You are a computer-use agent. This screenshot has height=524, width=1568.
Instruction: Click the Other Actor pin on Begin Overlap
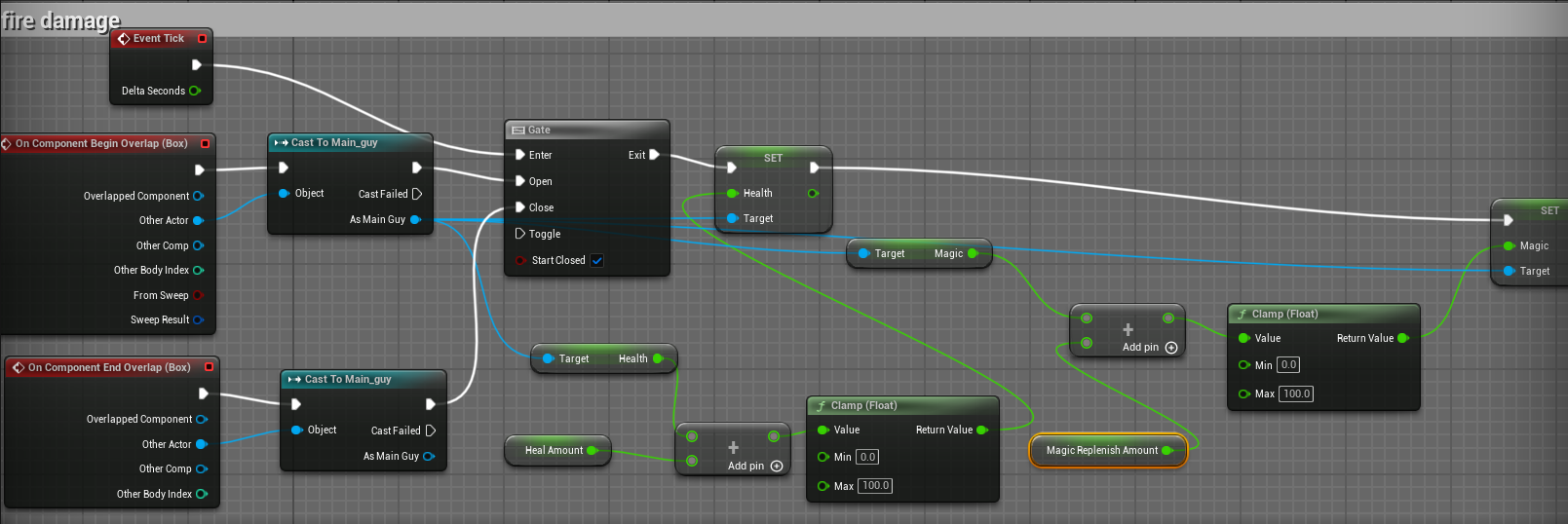pos(198,220)
